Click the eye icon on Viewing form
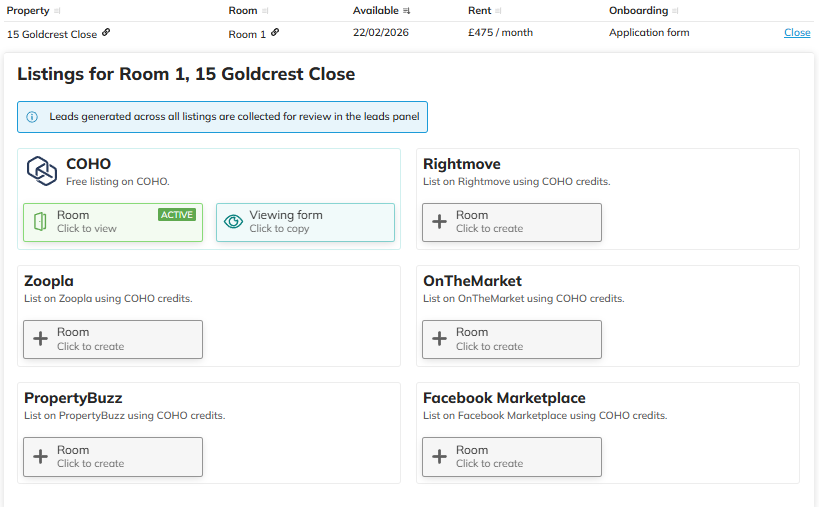 click(x=233, y=222)
